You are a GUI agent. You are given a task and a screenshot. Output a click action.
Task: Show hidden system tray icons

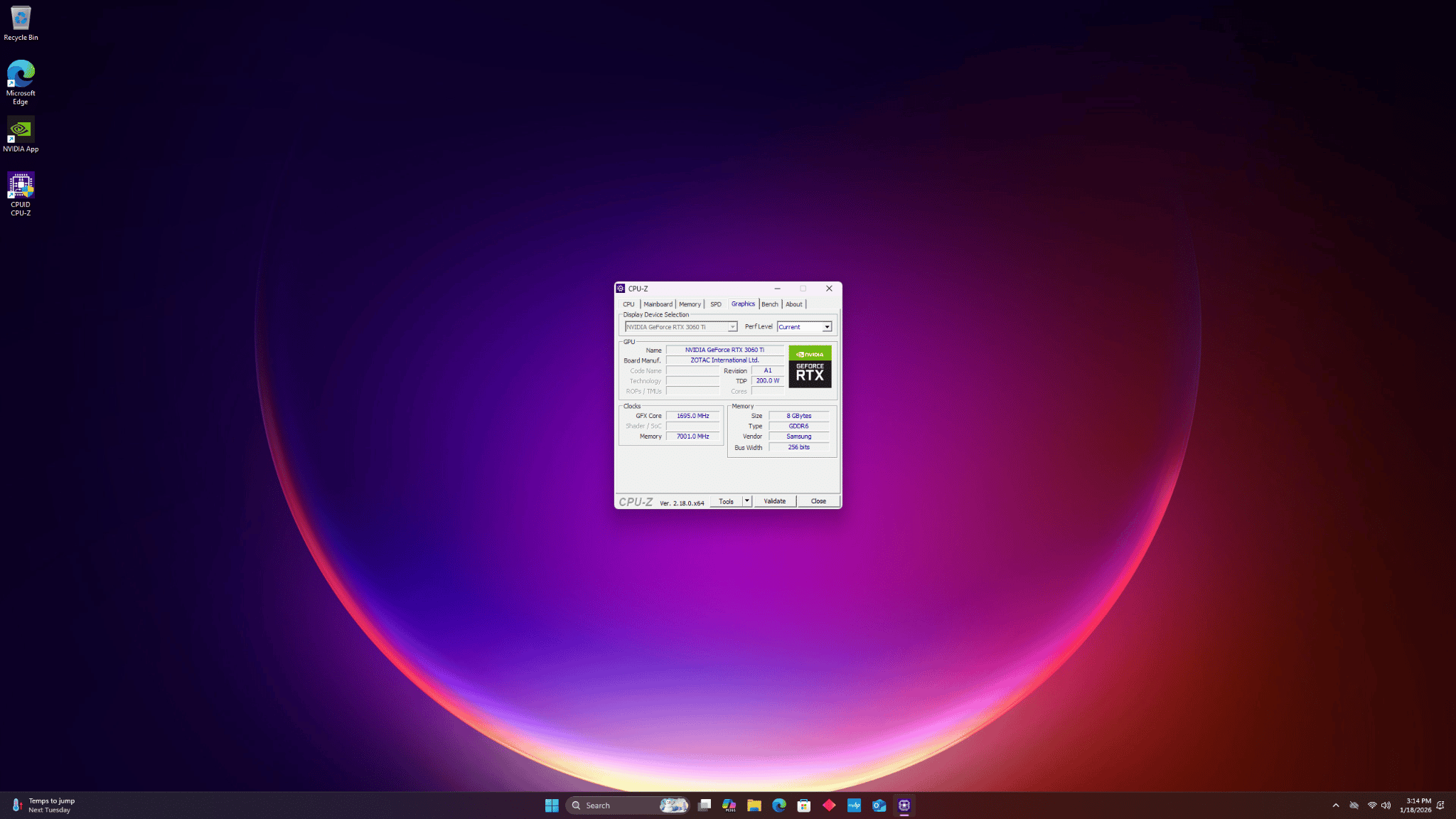pyautogui.click(x=1336, y=805)
